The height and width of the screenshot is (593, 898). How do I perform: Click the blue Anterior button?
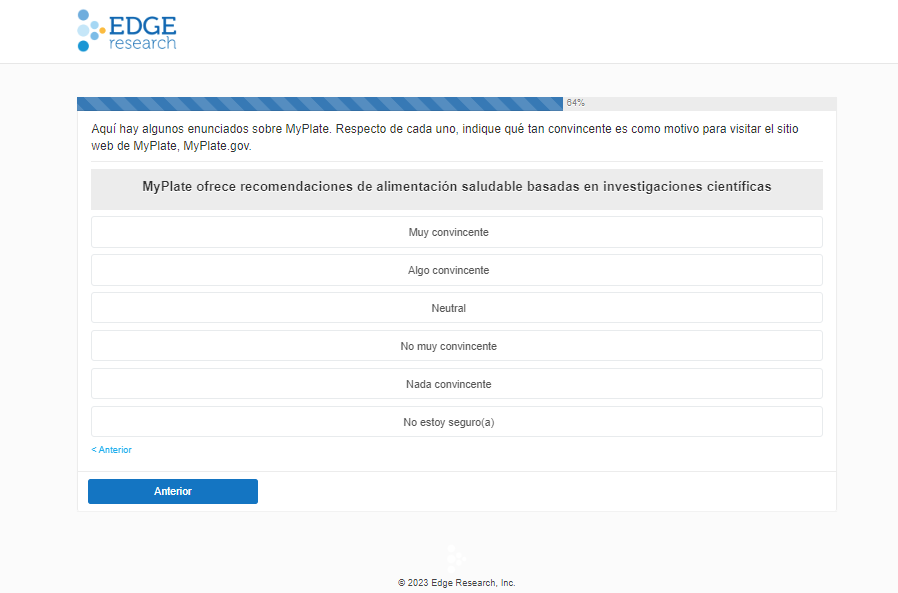tap(173, 492)
